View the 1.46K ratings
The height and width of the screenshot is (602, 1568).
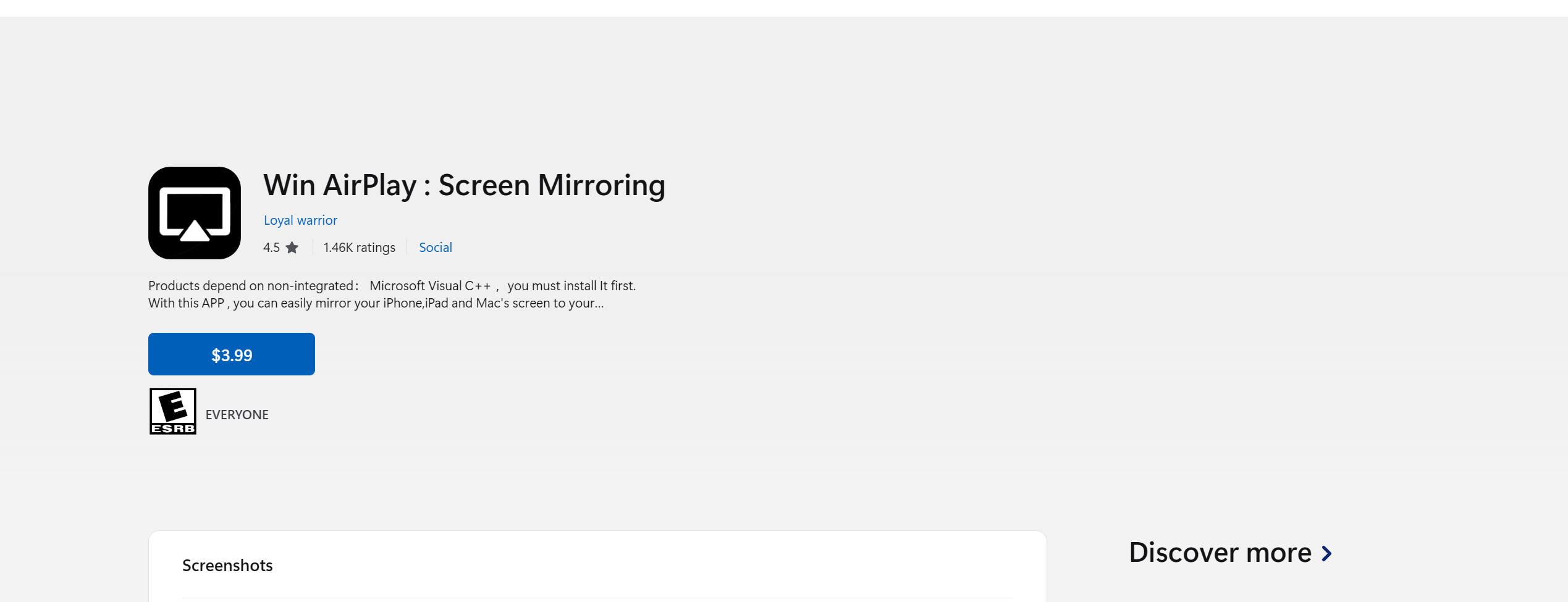[359, 248]
